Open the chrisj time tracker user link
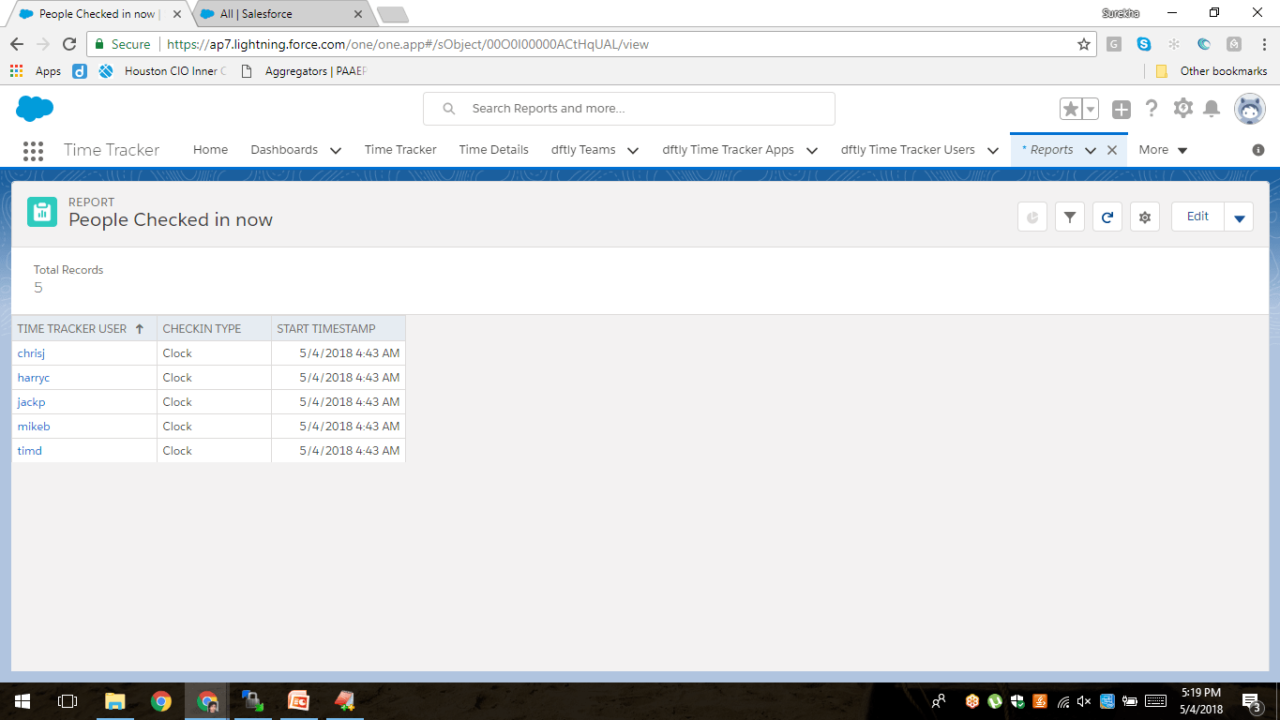The height and width of the screenshot is (720, 1280). click(x=31, y=353)
